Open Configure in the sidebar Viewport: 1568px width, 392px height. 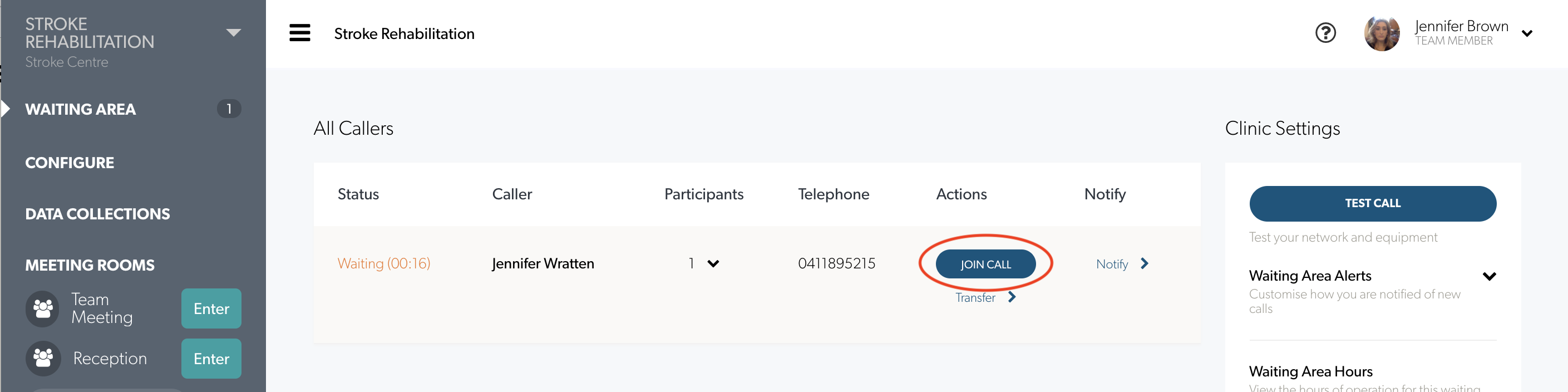(70, 163)
